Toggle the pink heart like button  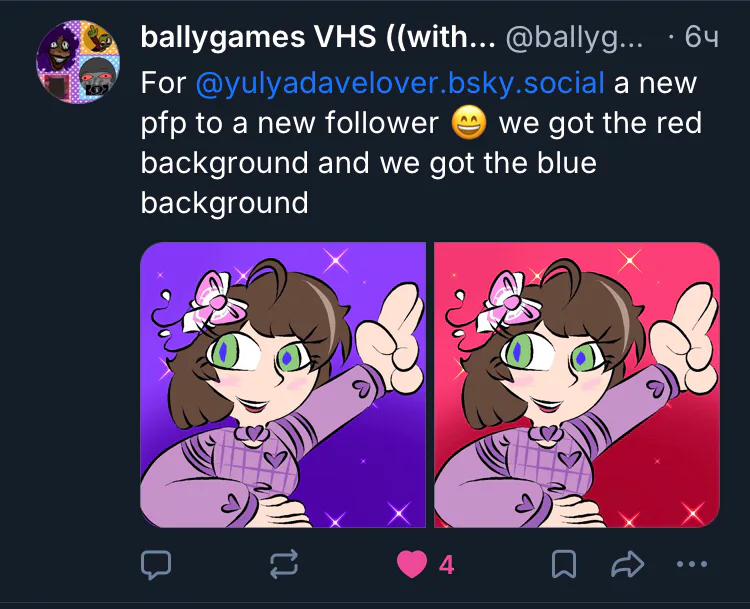click(412, 564)
